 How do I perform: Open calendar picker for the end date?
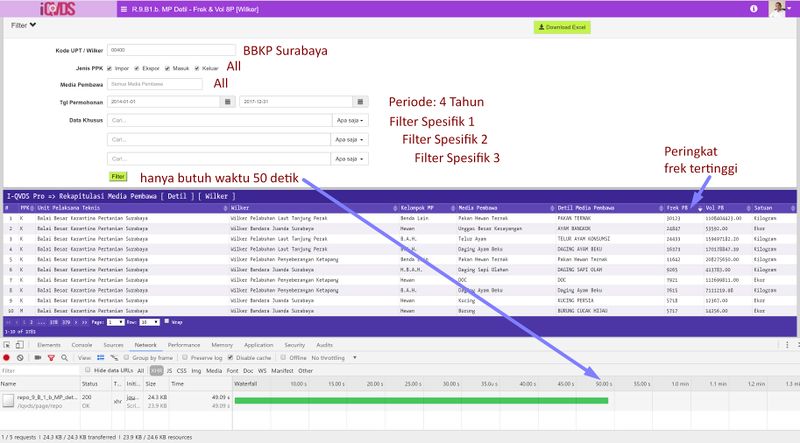click(360, 102)
